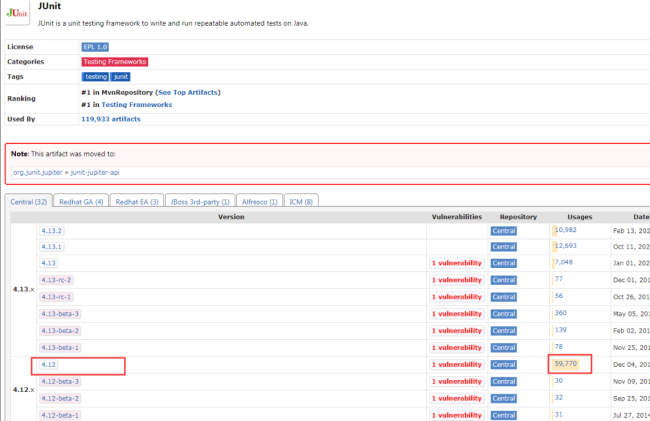Viewport: 650px width, 421px height.
Task: Open version 4.13-rc-2
Action: point(56,280)
